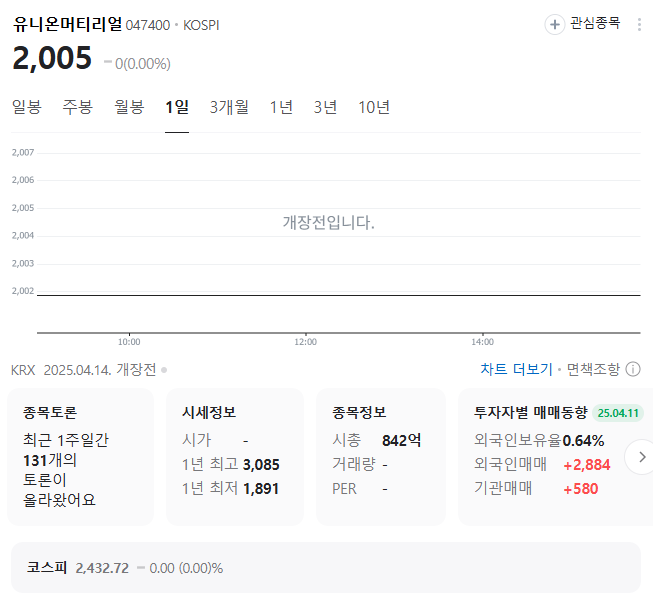Click the 131개의 discussion count text
Screen dimensions: 653x599
coord(50,460)
